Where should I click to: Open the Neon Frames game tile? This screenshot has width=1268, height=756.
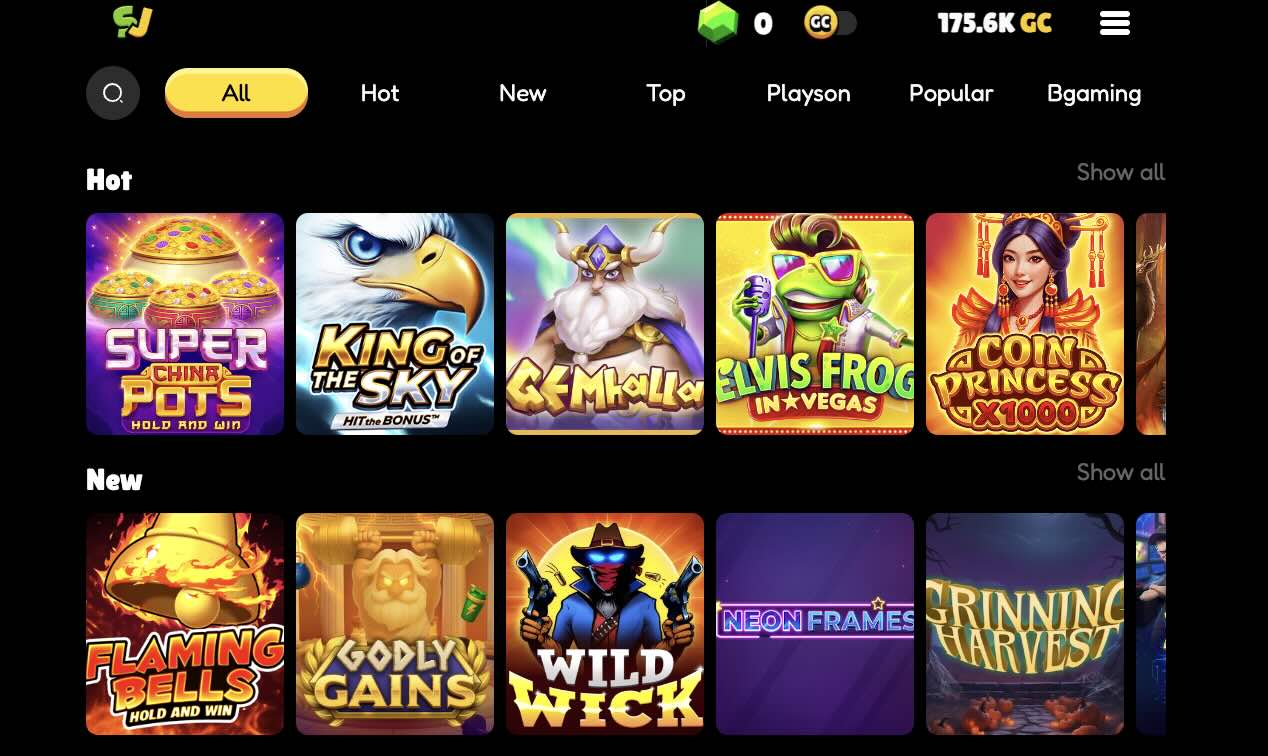(x=815, y=624)
